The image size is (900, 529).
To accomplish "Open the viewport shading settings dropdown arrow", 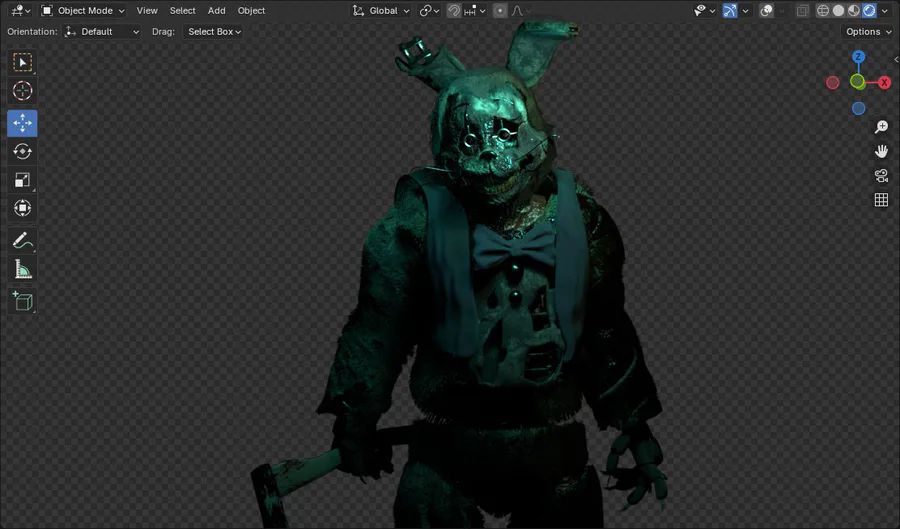I will click(885, 10).
